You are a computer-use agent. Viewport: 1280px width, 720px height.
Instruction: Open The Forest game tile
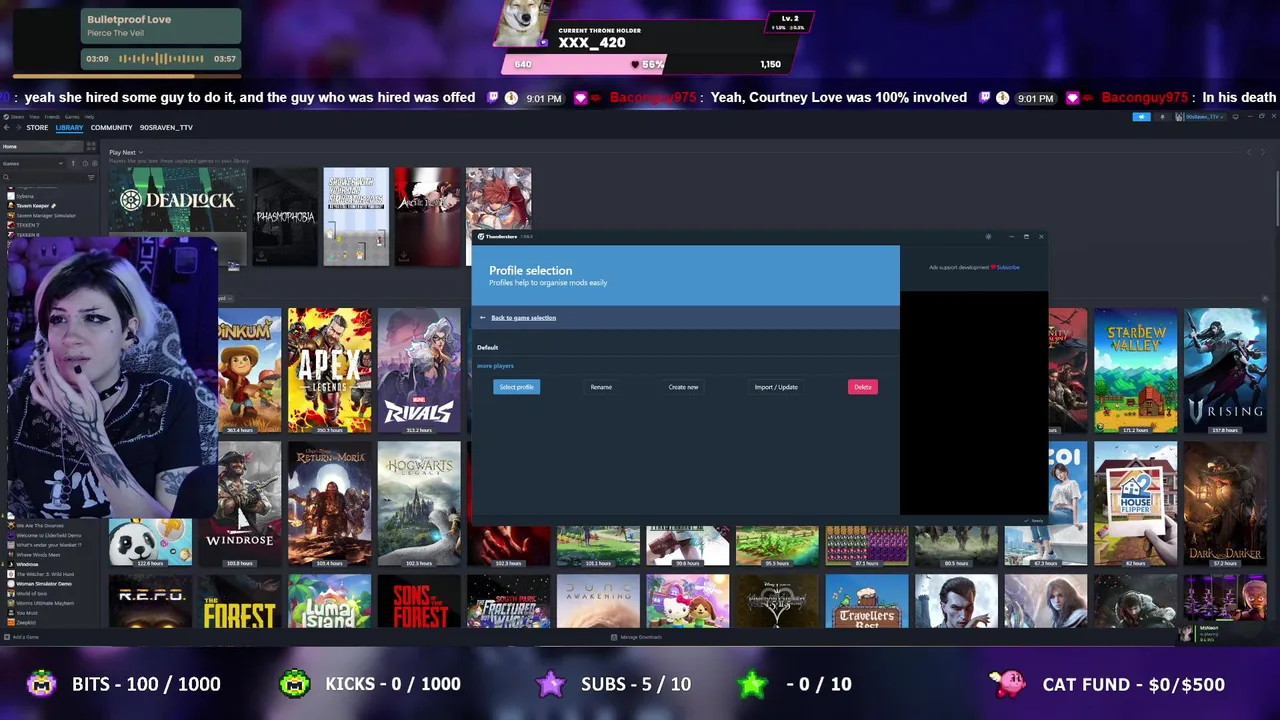point(240,601)
